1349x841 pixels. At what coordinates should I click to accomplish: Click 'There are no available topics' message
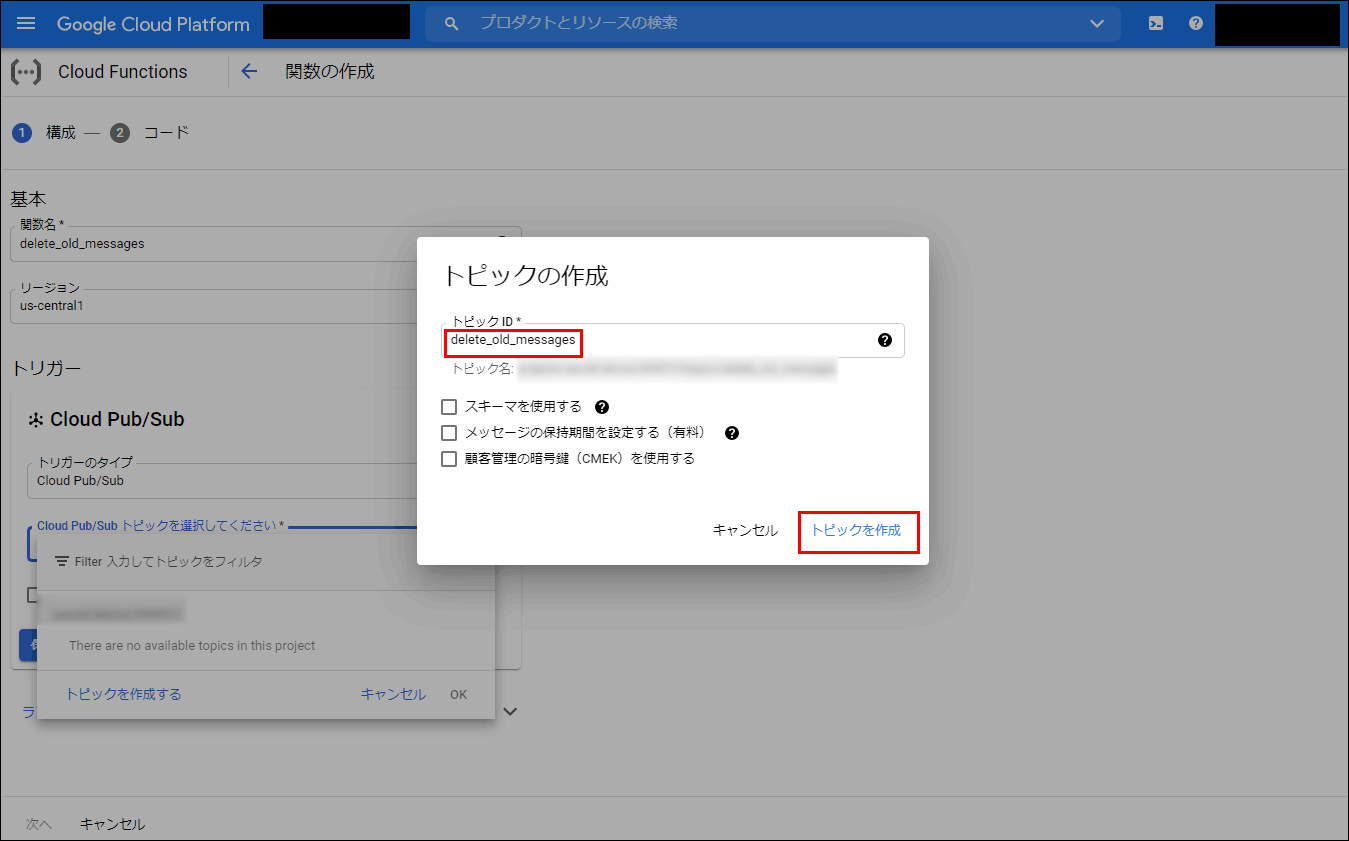192,646
